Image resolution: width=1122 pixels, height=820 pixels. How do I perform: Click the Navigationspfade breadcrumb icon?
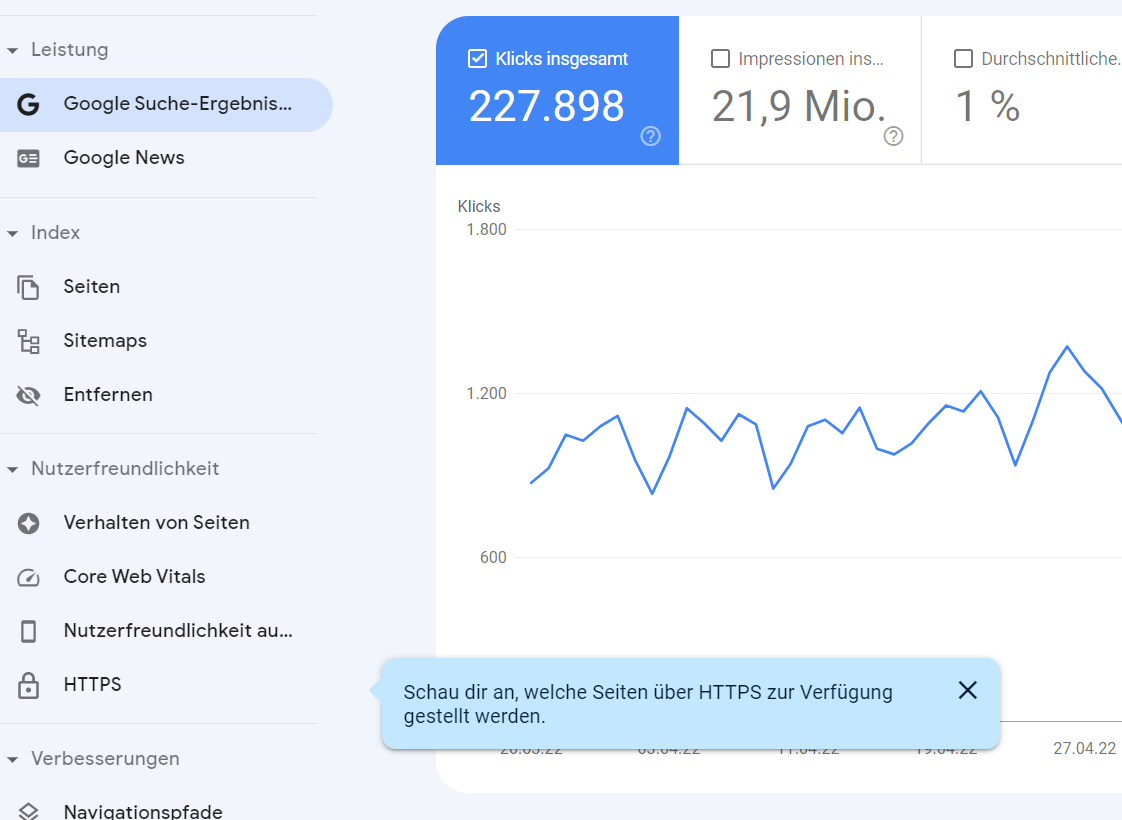pos(28,810)
